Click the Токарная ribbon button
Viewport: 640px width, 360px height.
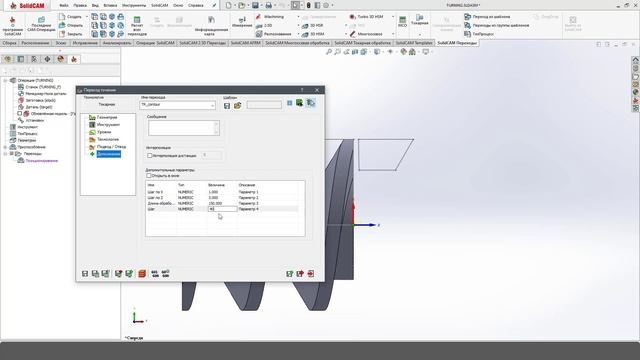point(419,20)
